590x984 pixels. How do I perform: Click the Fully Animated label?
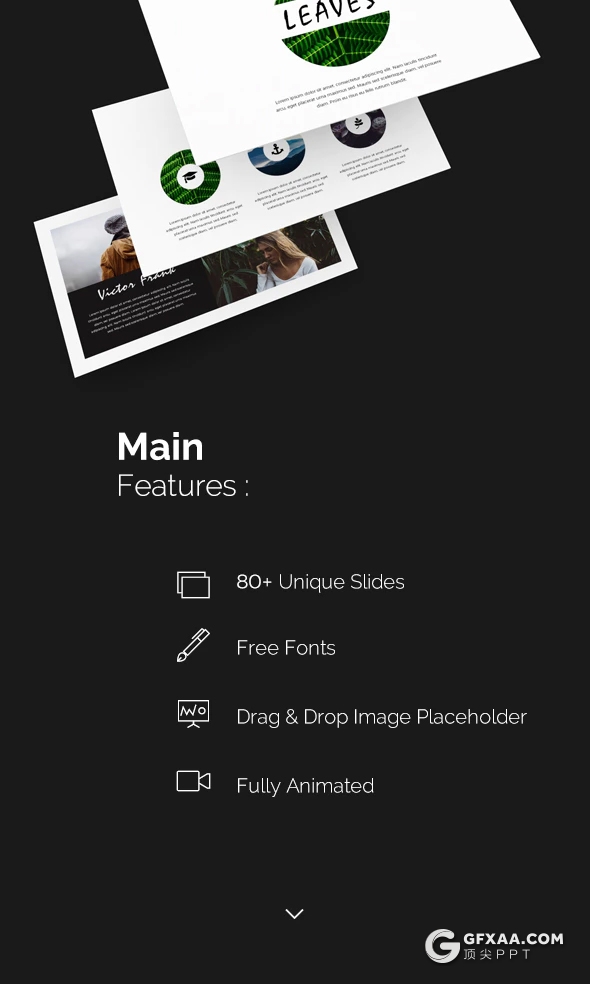[305, 786]
